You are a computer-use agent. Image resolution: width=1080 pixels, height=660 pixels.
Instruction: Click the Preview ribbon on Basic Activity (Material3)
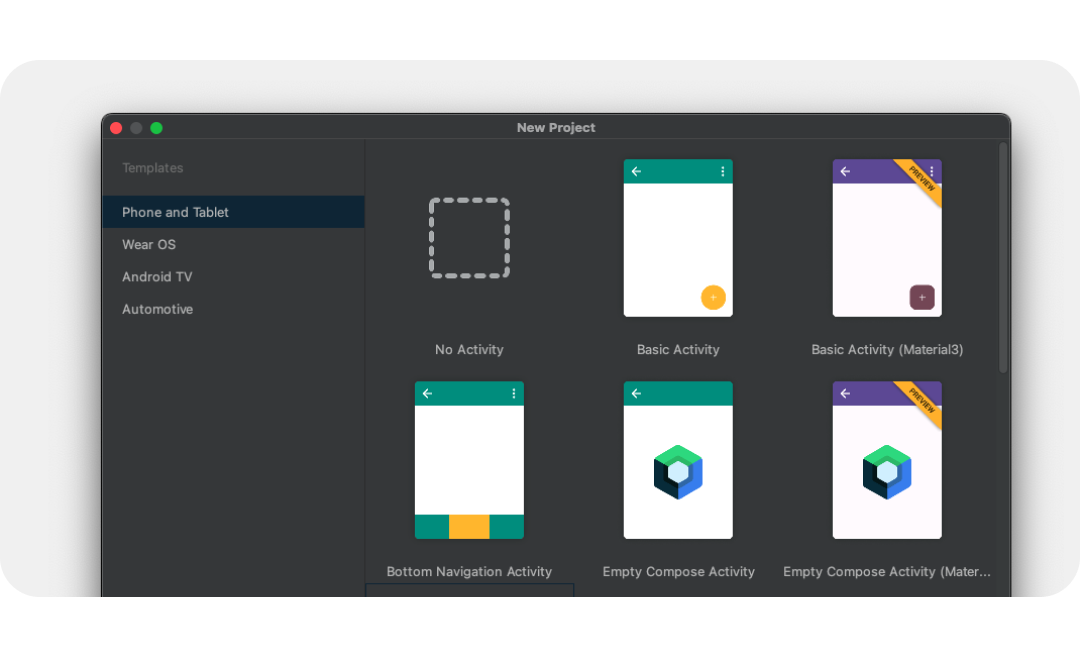tap(921, 179)
